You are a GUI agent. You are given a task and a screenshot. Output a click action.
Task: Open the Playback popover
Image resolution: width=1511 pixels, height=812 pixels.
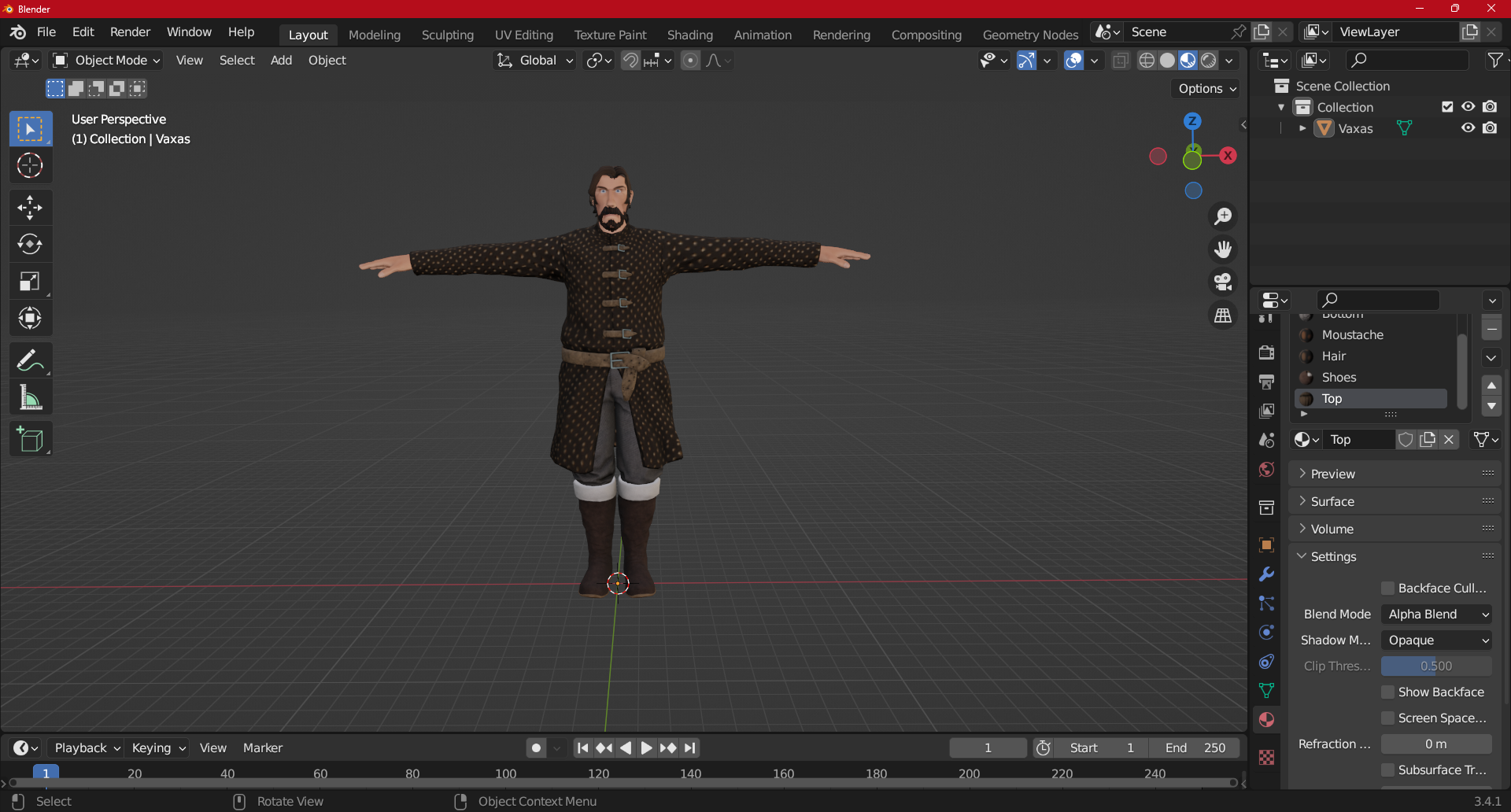click(87, 747)
